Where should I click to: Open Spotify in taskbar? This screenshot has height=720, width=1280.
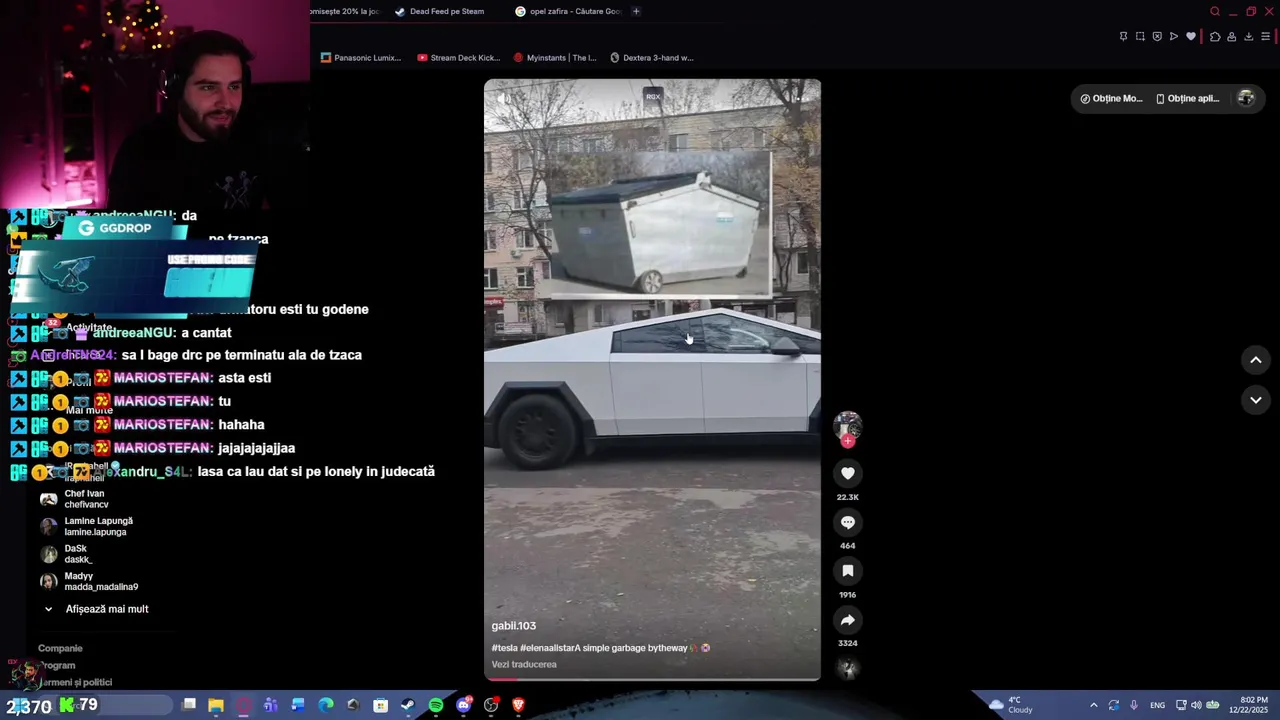(436, 705)
